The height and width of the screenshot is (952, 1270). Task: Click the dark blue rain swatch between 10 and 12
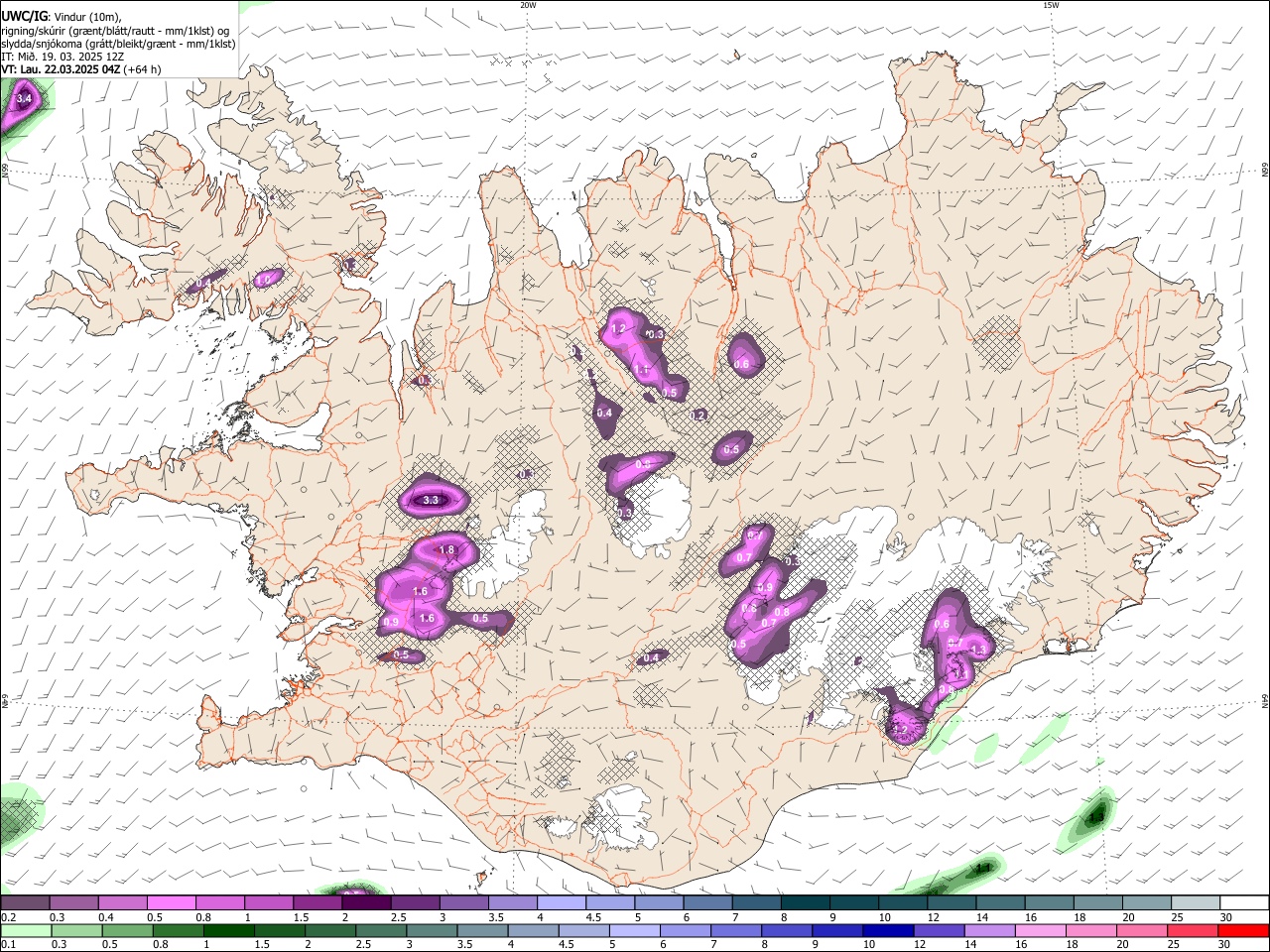pyautogui.click(x=889, y=930)
